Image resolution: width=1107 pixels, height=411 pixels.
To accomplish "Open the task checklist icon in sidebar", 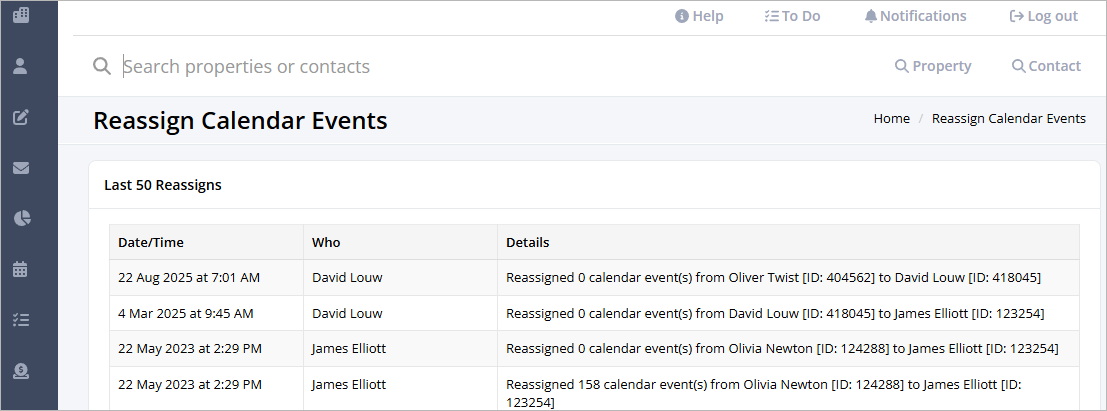I will [x=21, y=320].
